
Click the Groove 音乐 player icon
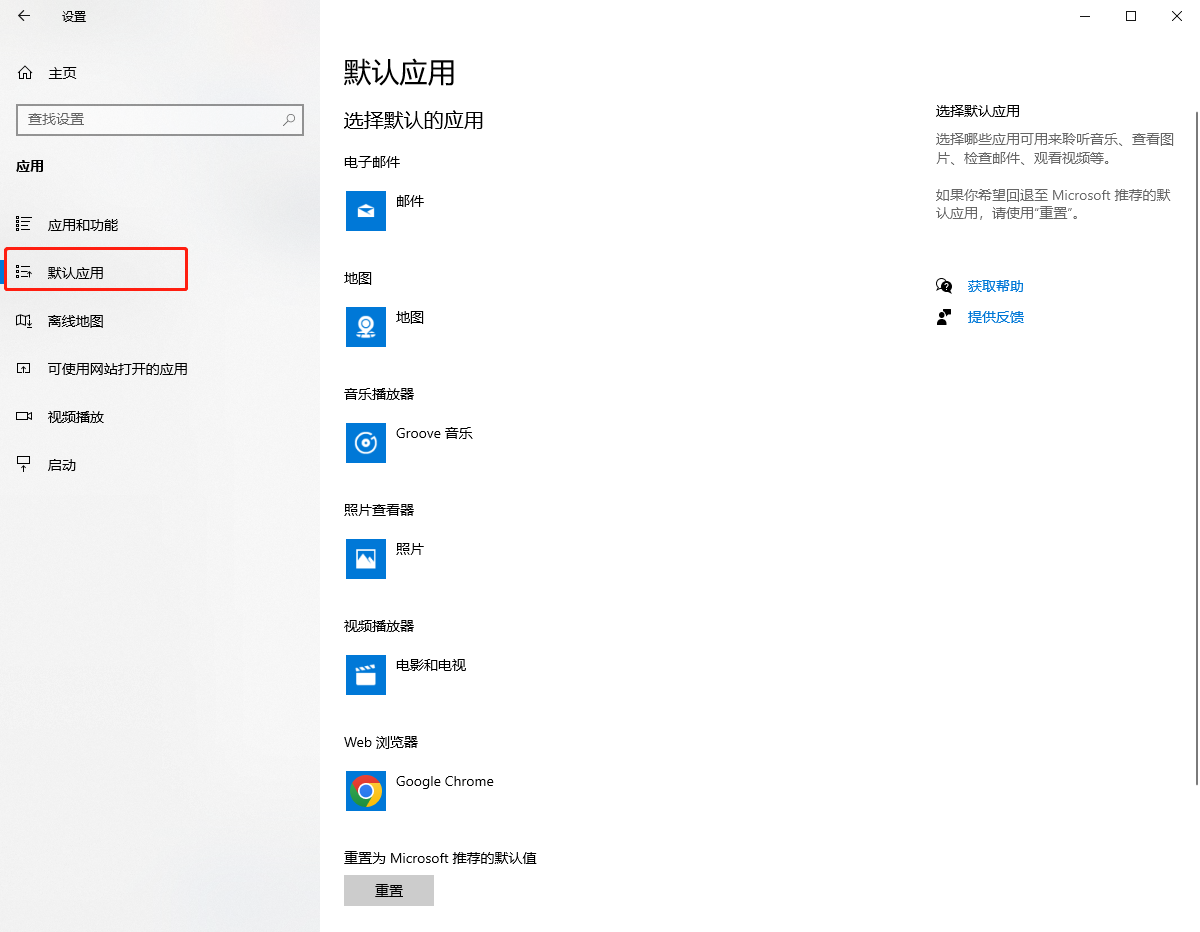(365, 443)
